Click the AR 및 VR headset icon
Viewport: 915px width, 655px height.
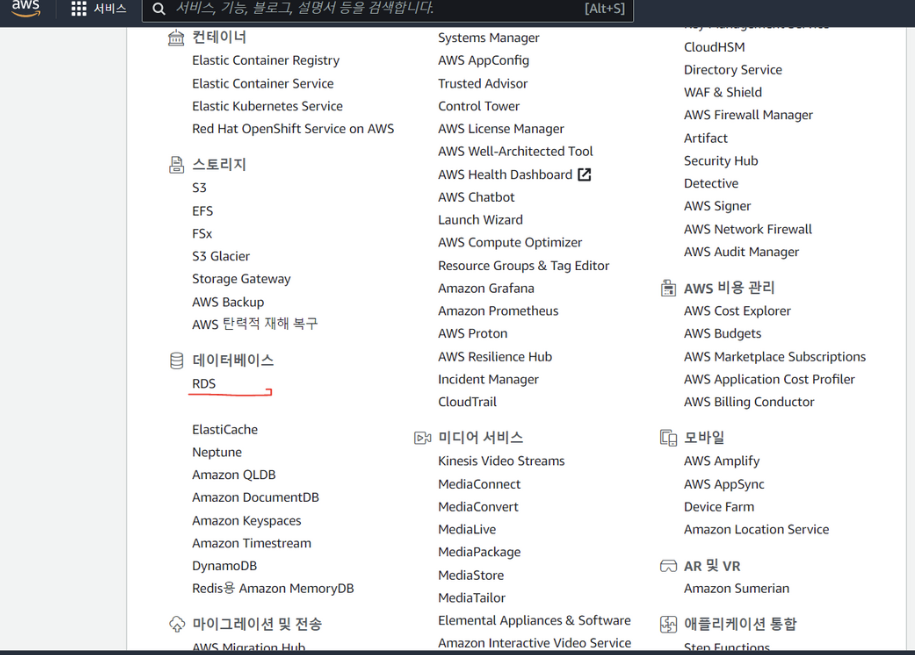coord(668,566)
